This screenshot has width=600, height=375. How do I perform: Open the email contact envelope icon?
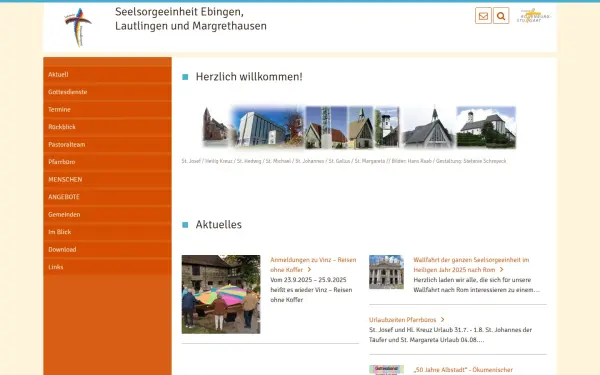tap(483, 16)
